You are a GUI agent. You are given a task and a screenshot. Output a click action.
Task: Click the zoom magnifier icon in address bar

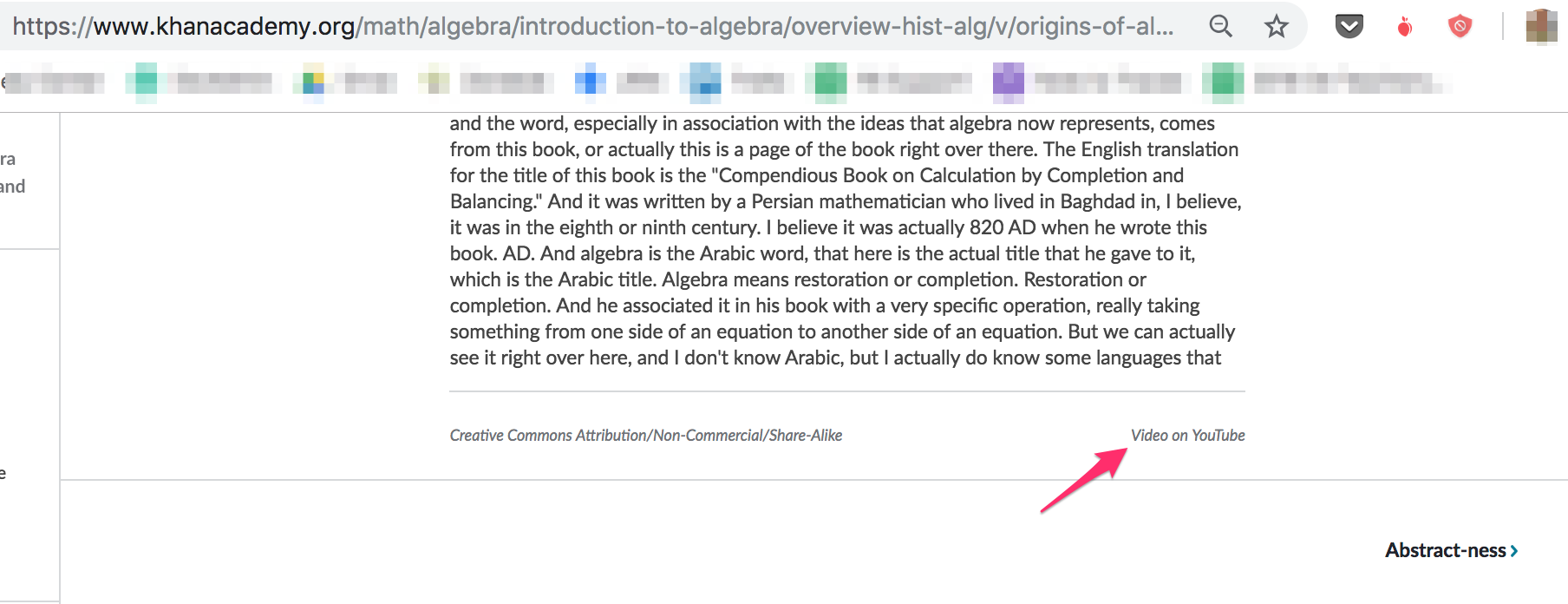1220,27
